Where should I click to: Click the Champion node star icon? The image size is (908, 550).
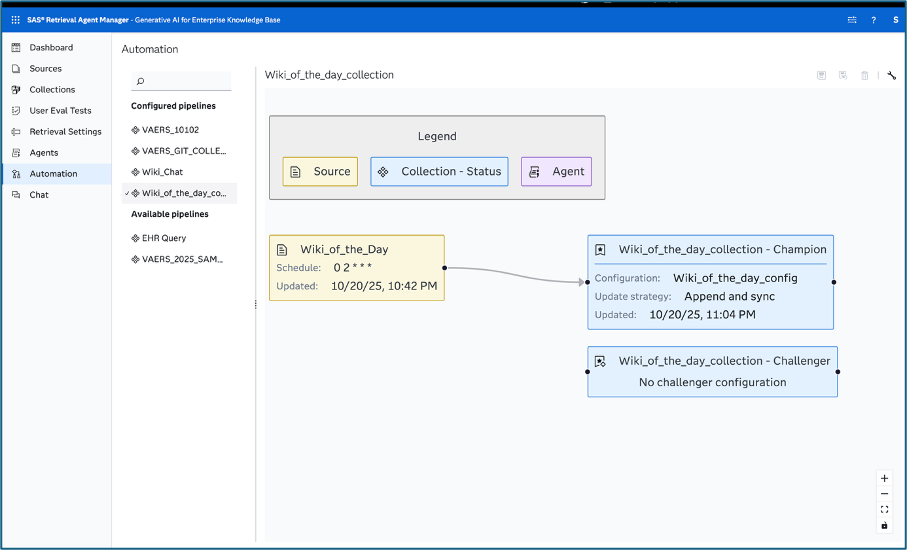(x=600, y=250)
